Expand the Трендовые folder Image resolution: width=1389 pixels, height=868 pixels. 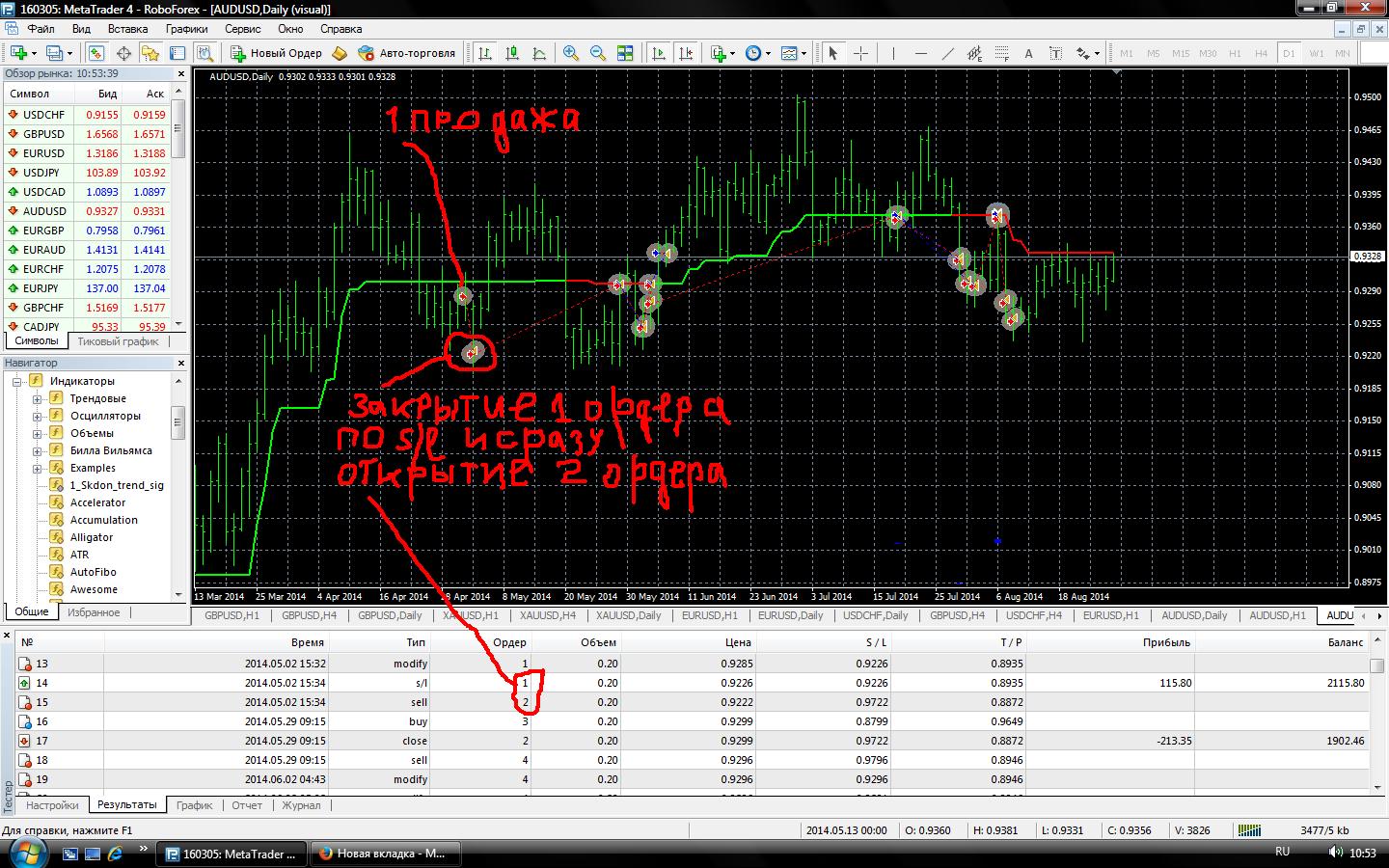click(x=37, y=398)
